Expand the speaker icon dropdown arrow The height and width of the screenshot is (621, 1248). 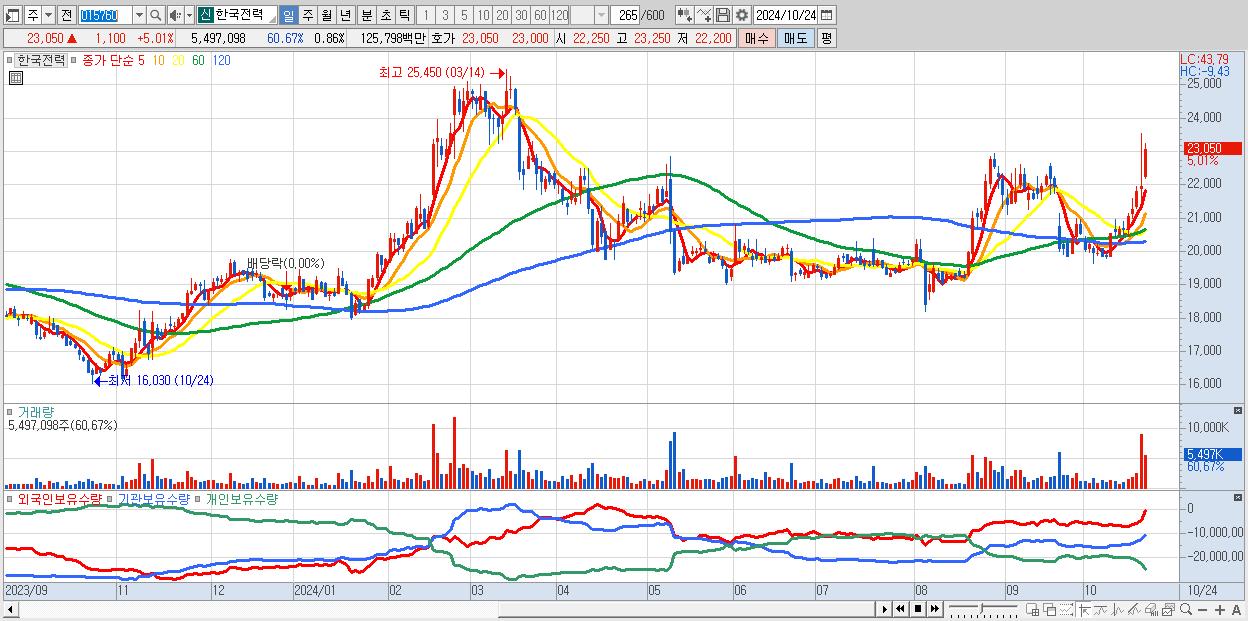[x=189, y=15]
